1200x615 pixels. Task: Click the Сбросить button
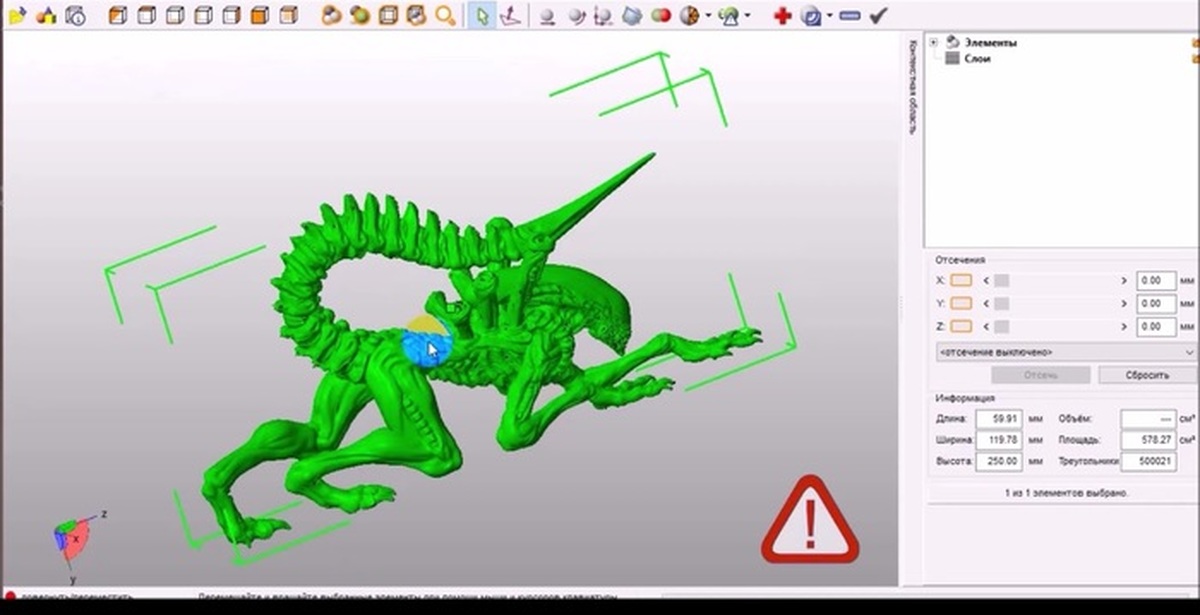[1147, 375]
